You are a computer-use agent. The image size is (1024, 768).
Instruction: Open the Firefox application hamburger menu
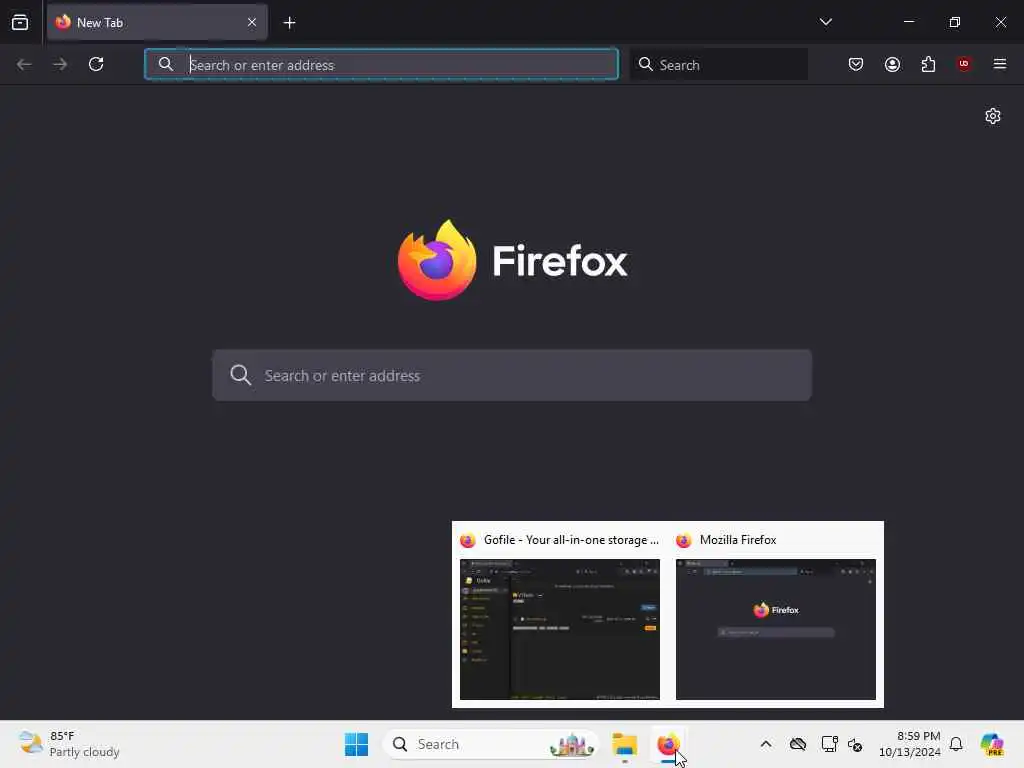coord(1000,64)
